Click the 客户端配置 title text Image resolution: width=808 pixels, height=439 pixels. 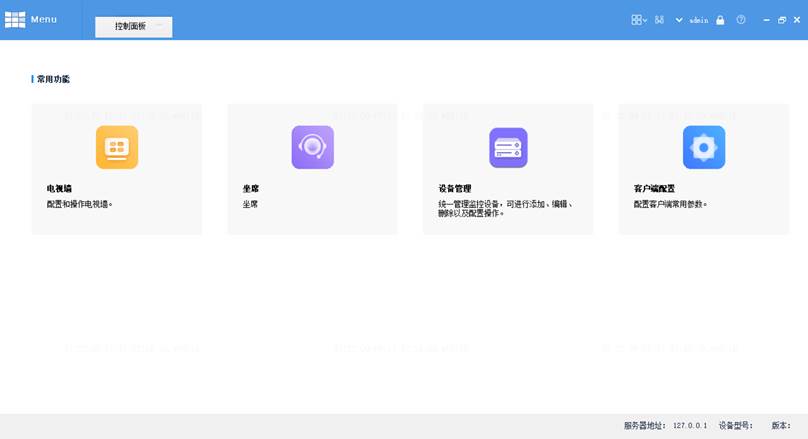tap(654, 188)
